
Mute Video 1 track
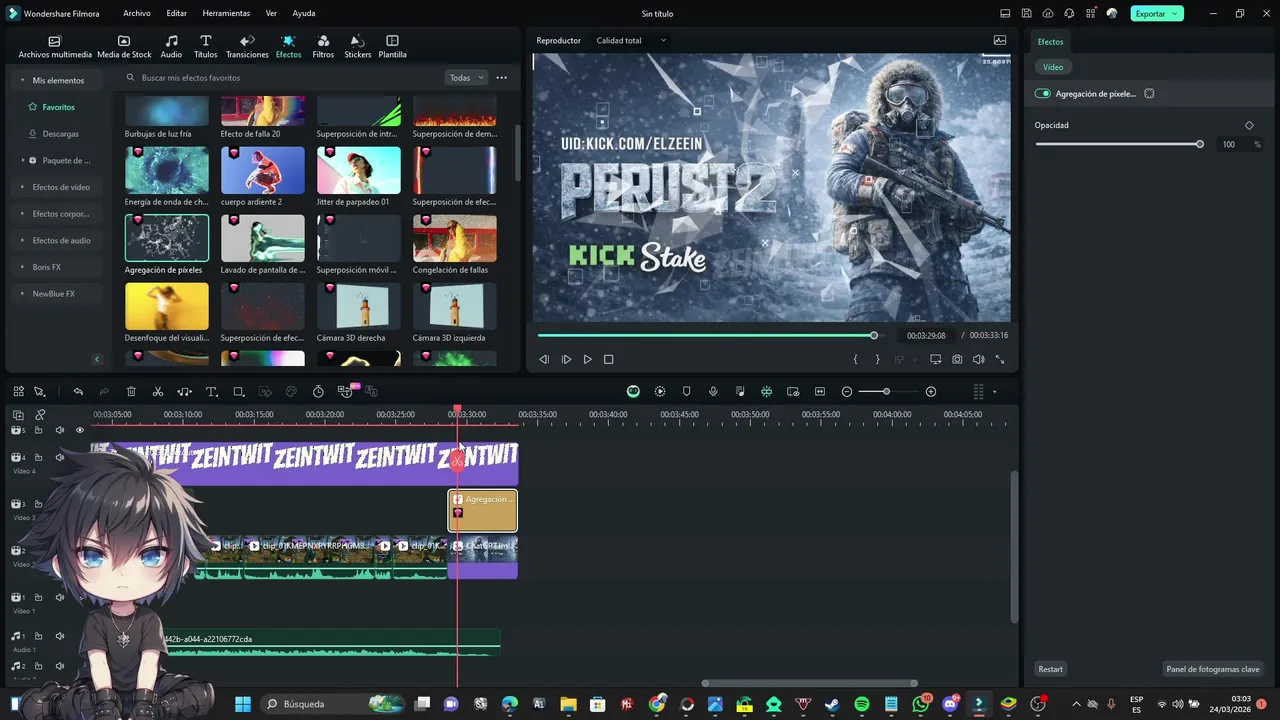point(59,597)
